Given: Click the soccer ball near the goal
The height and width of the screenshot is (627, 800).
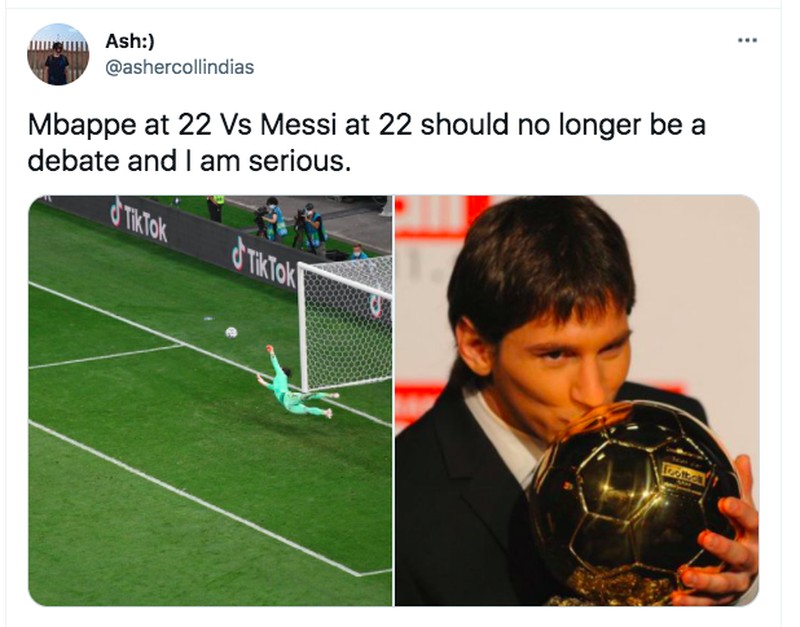Looking at the screenshot, I should pyautogui.click(x=231, y=332).
